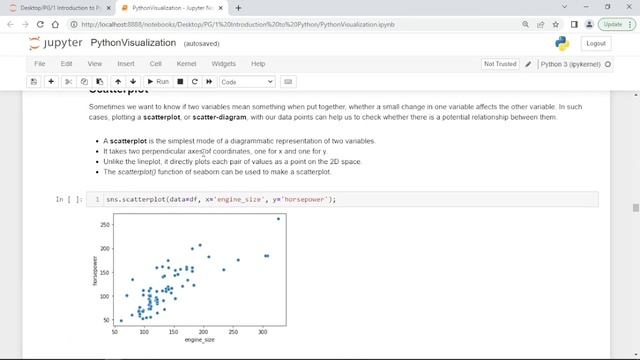Screen dimensions: 640x360
Task: Open the File menu
Action: click(40, 64)
